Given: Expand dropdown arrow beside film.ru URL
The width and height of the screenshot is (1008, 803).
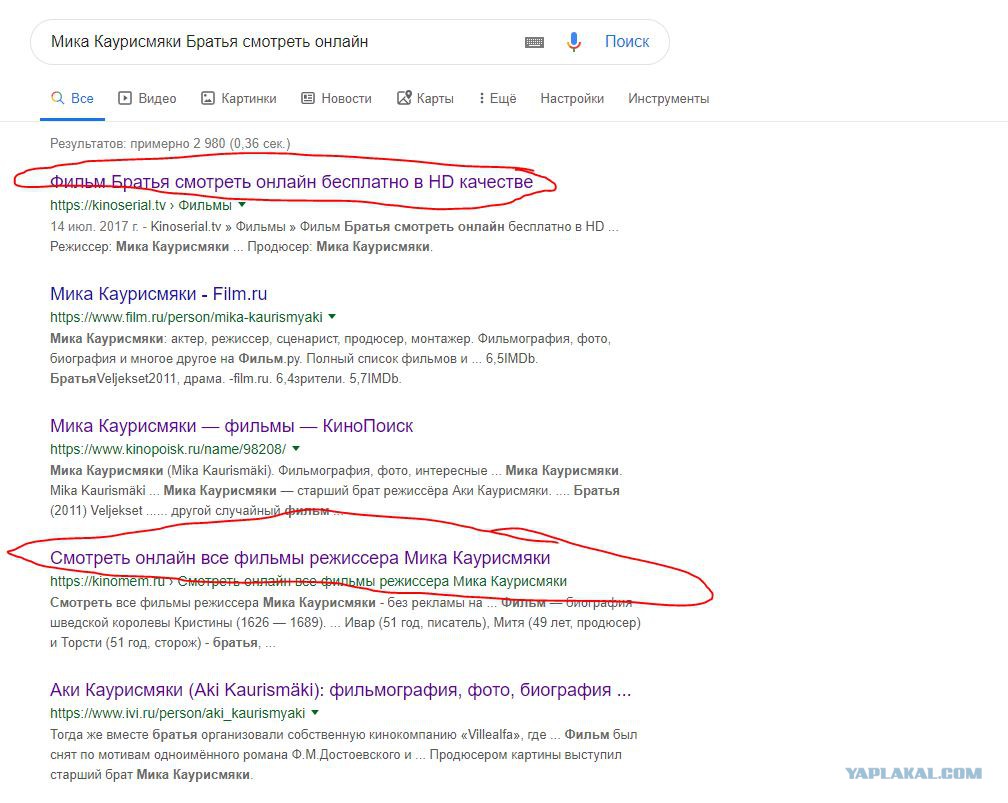Looking at the screenshot, I should click(x=332, y=317).
